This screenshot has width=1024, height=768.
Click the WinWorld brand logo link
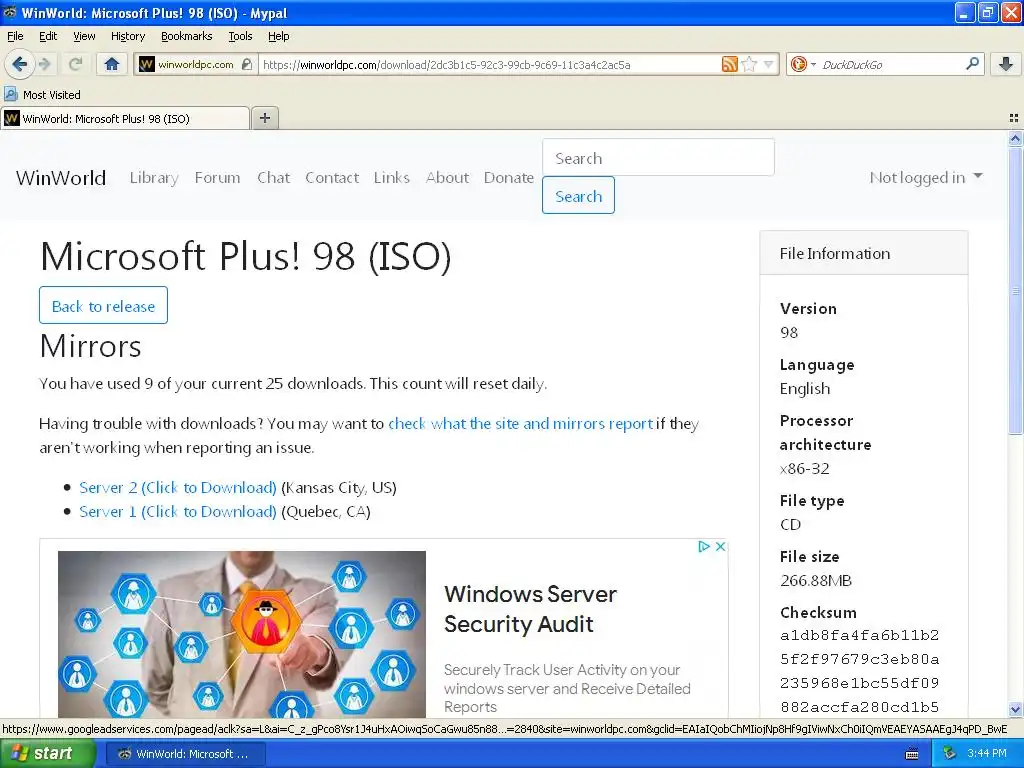click(x=61, y=178)
